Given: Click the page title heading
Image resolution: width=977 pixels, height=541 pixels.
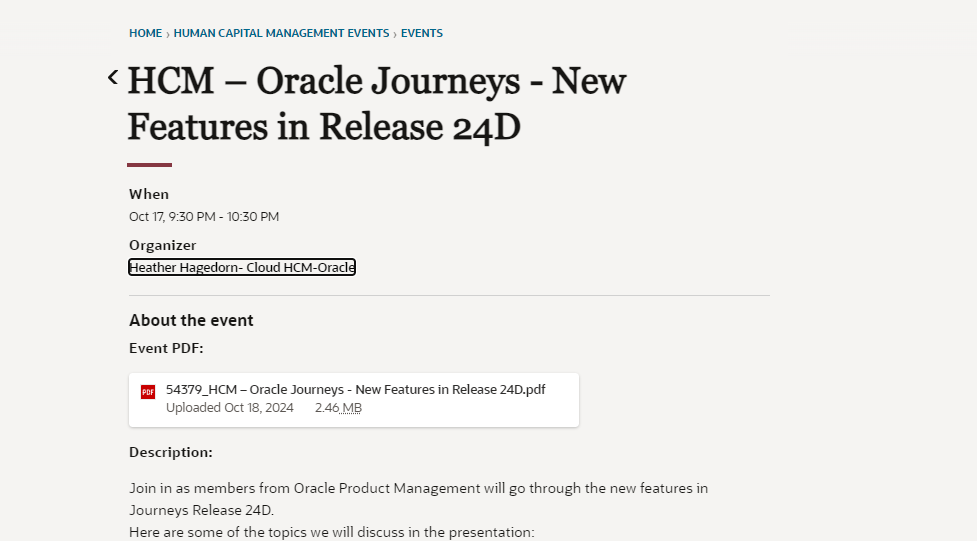Looking at the screenshot, I should coord(377,103).
